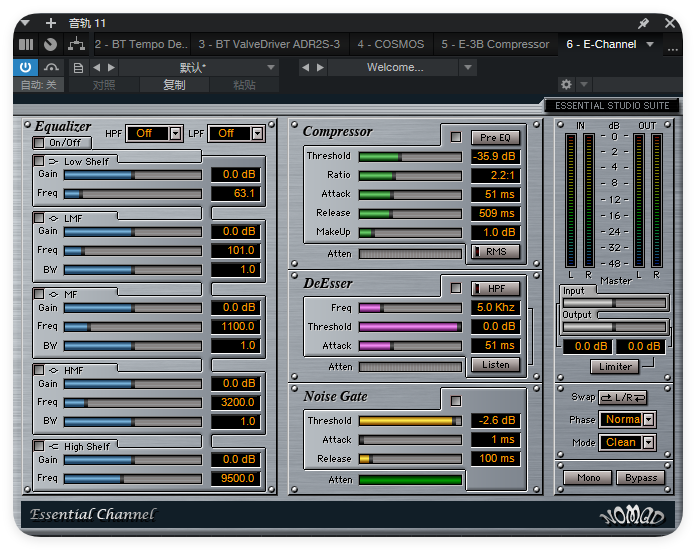Go to next program before Welcome

point(320,67)
